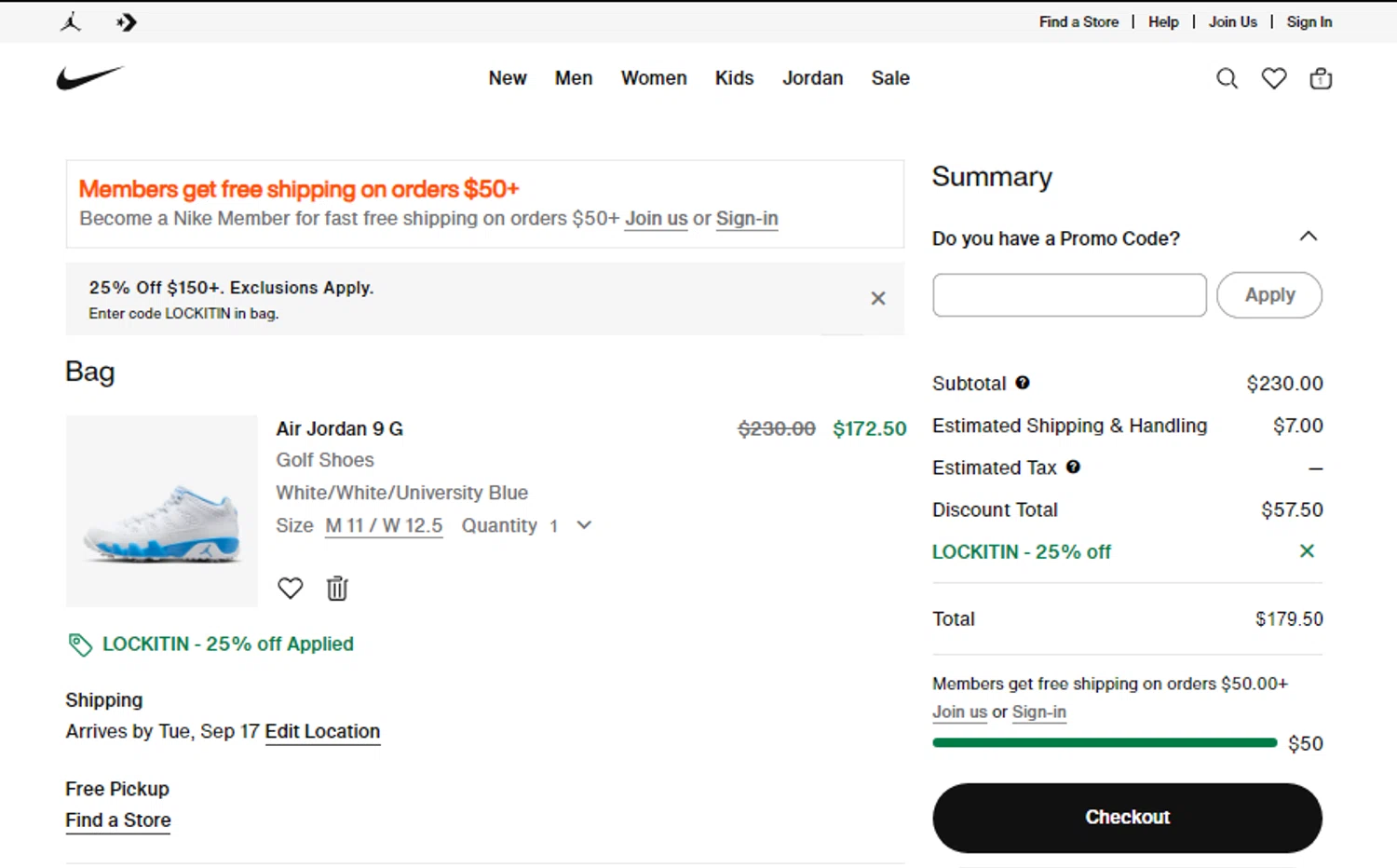The image size is (1397, 868).
Task: Proceed to Checkout
Action: click(x=1127, y=817)
